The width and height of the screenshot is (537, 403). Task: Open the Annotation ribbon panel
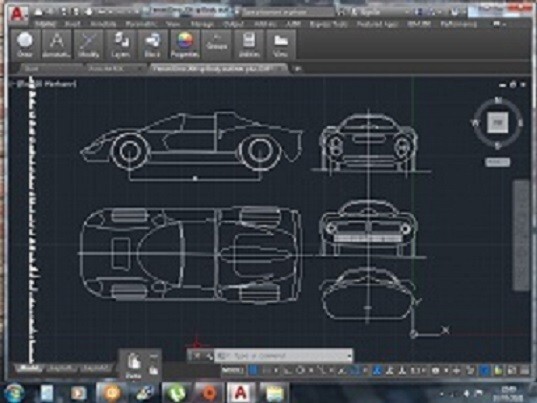(x=57, y=44)
